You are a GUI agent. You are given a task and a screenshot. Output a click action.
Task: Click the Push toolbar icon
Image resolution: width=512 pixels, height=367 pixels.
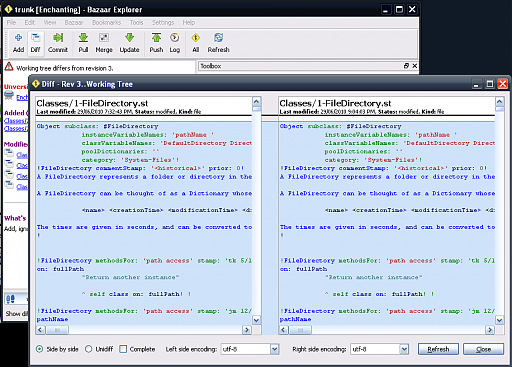pos(156,43)
